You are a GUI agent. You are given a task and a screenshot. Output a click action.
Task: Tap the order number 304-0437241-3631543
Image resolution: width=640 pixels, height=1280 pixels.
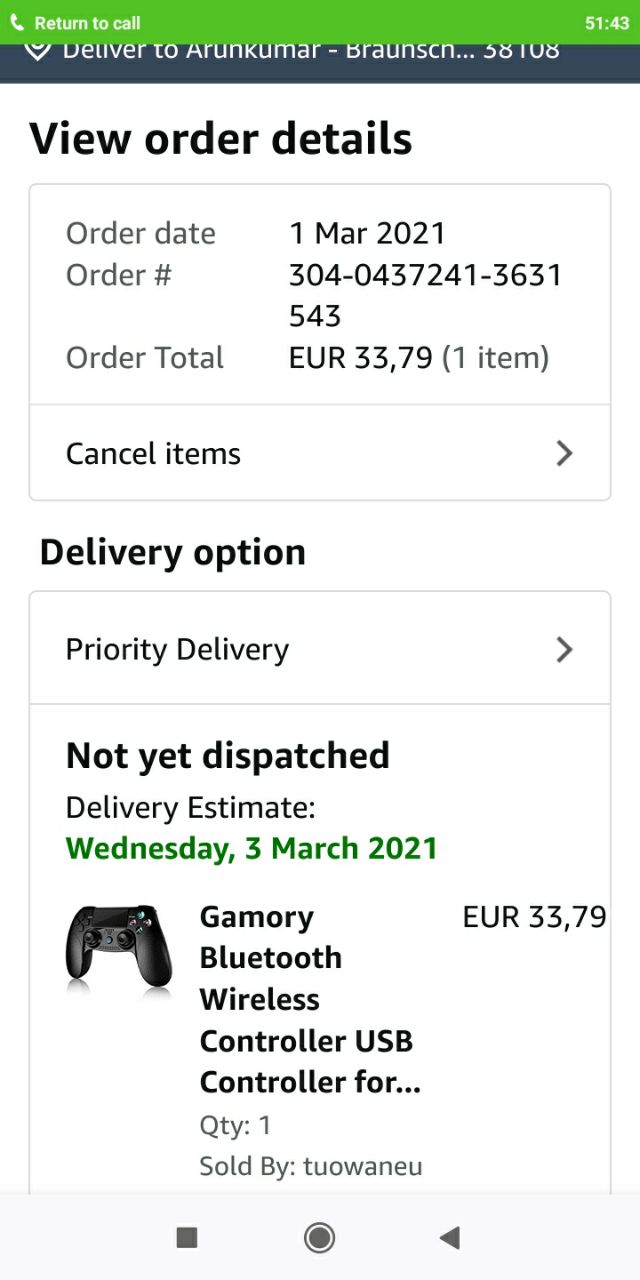[426, 295]
